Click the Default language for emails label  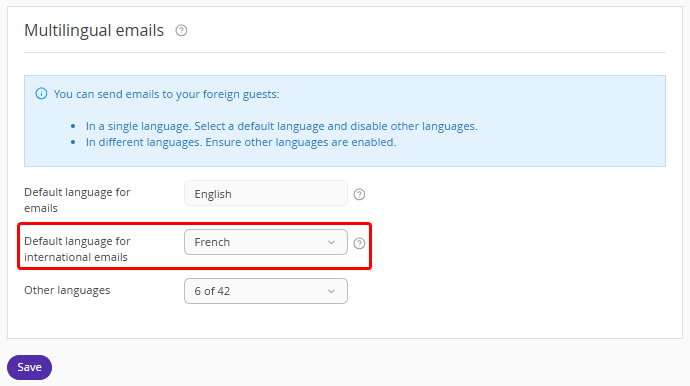(77, 200)
